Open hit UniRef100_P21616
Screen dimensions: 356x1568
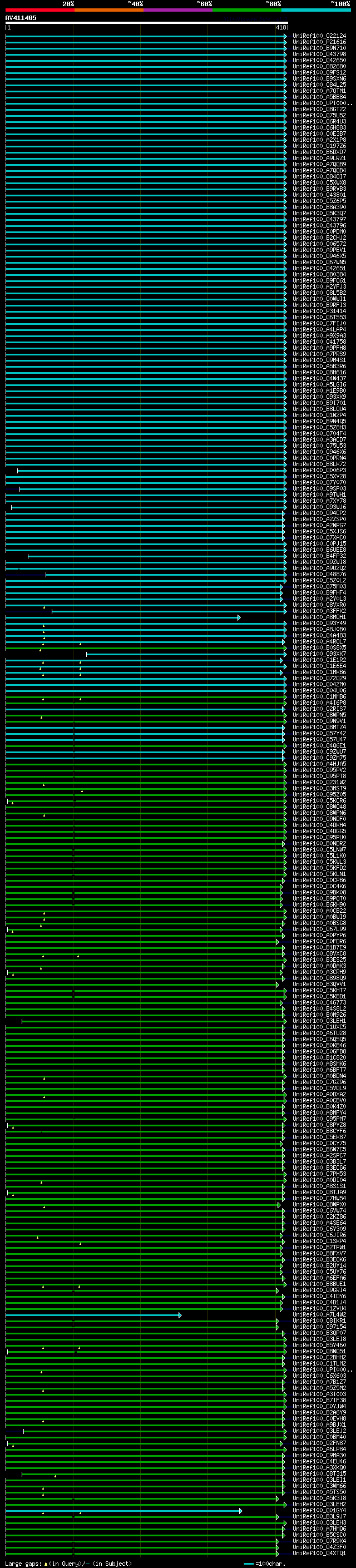click(319, 42)
